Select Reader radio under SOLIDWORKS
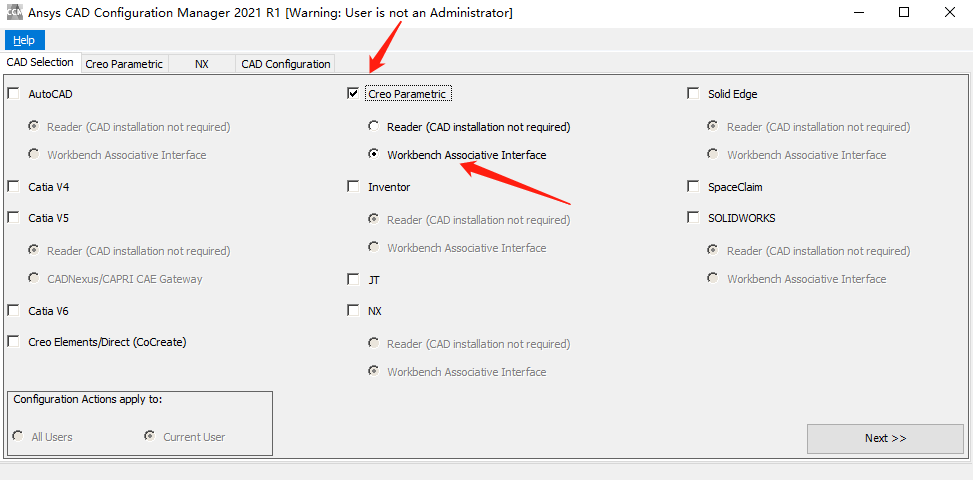The height and width of the screenshot is (480, 973). click(714, 250)
